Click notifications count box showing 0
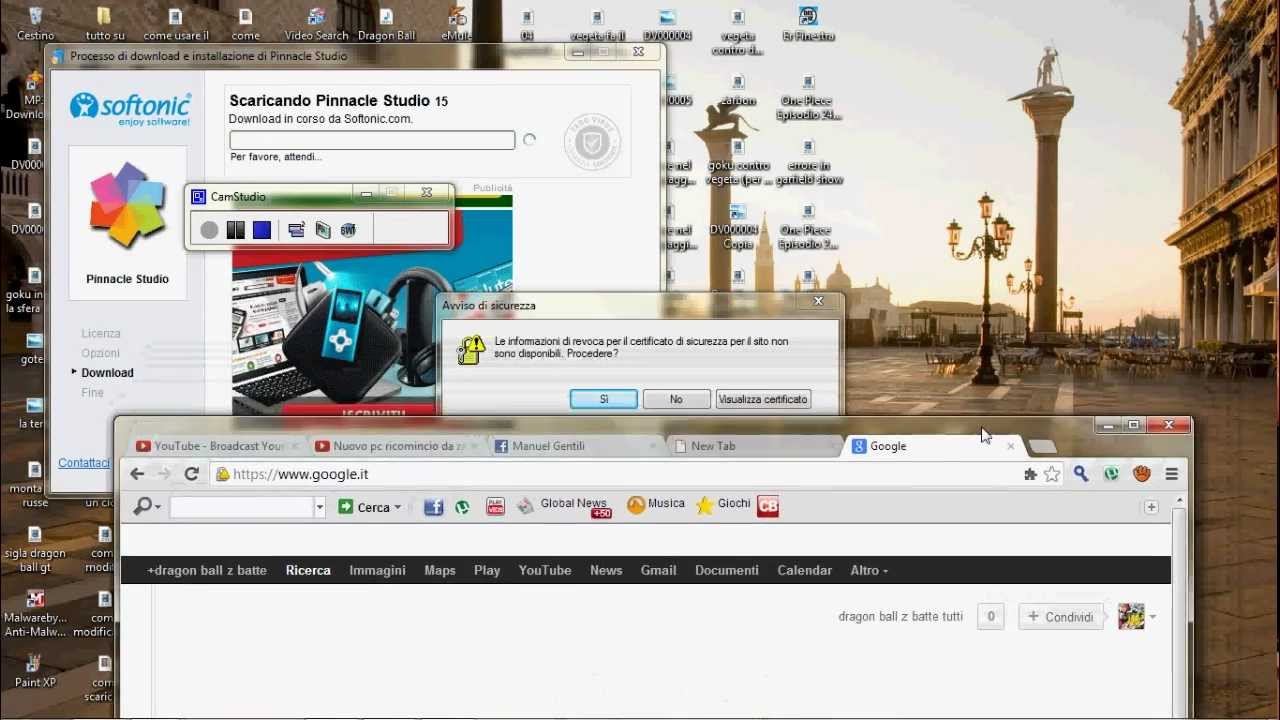1280x720 pixels. point(991,617)
